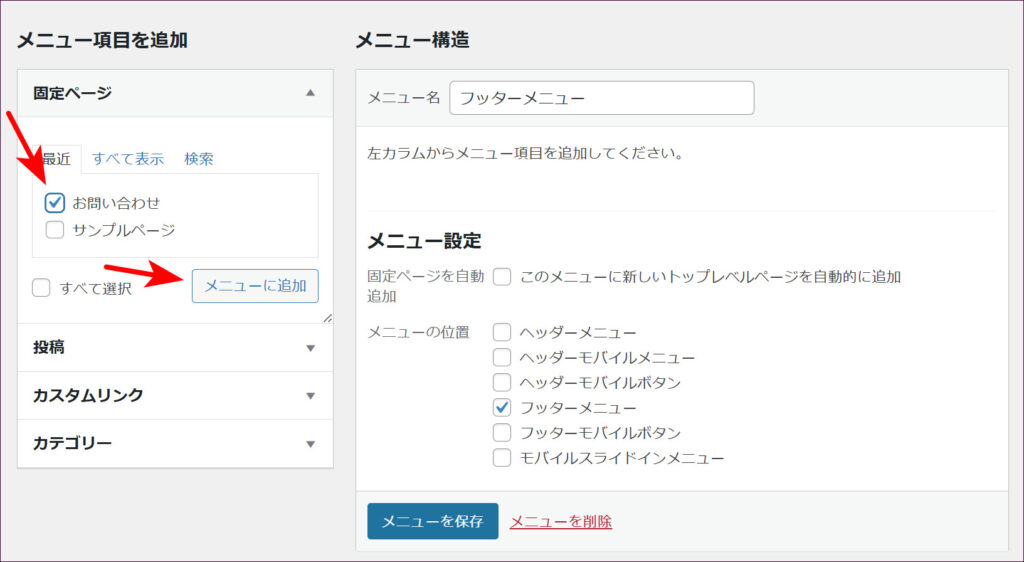1024x562 pixels.
Task: Open the 検索 tab
Action: (198, 159)
